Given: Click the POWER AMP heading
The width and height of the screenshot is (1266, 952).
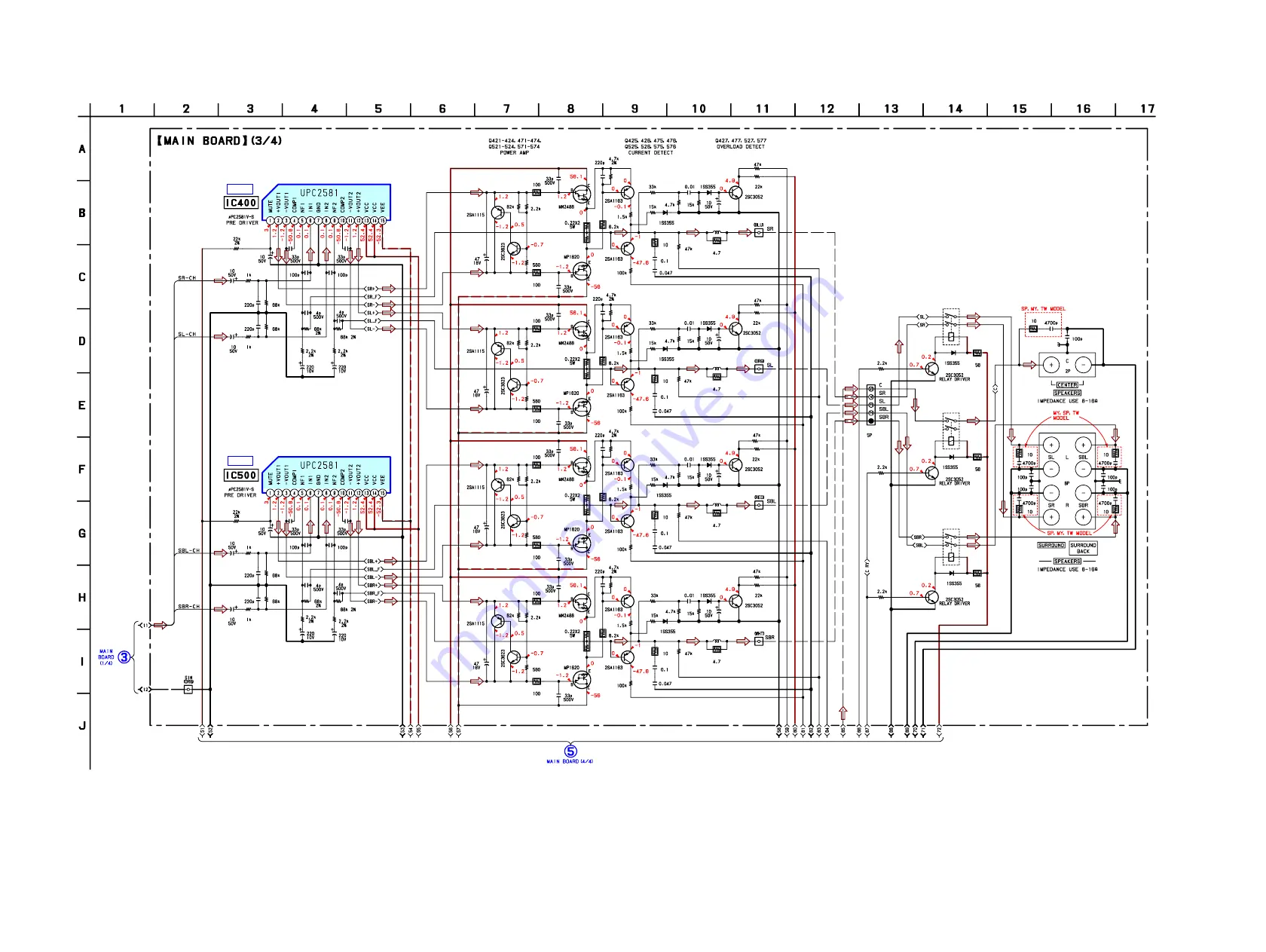Looking at the screenshot, I should point(515,153).
